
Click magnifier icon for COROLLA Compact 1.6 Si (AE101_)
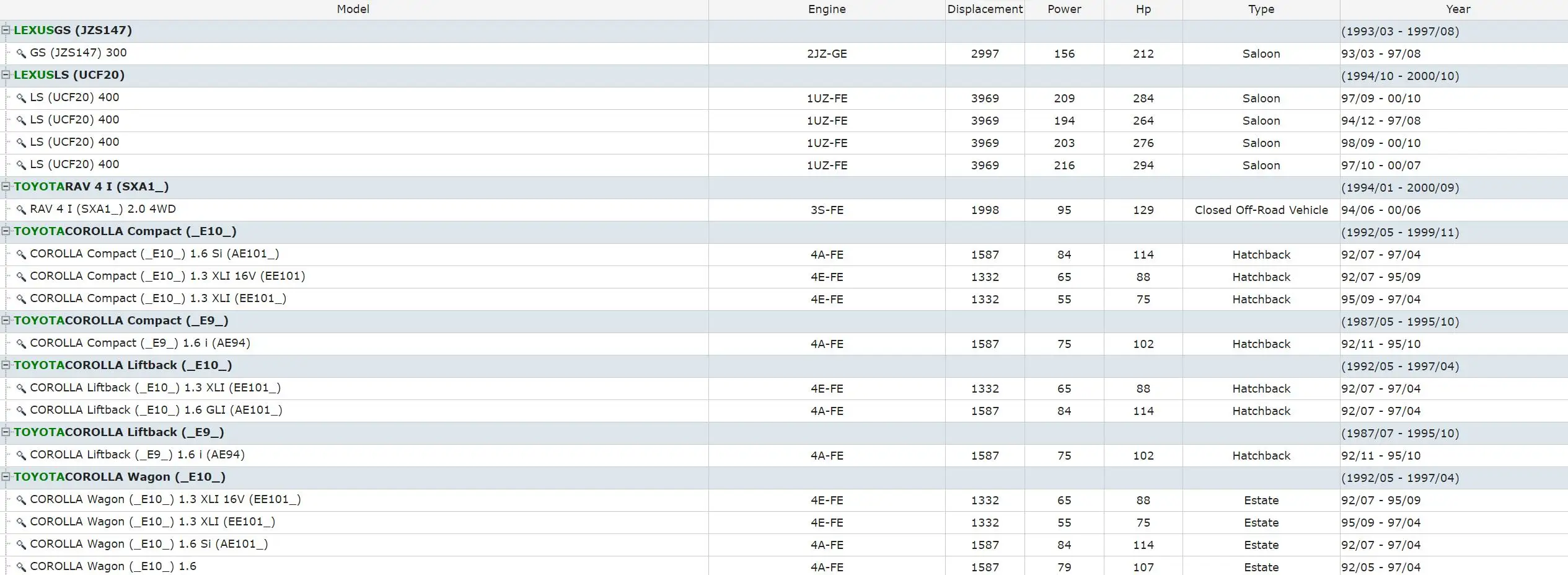tap(21, 254)
